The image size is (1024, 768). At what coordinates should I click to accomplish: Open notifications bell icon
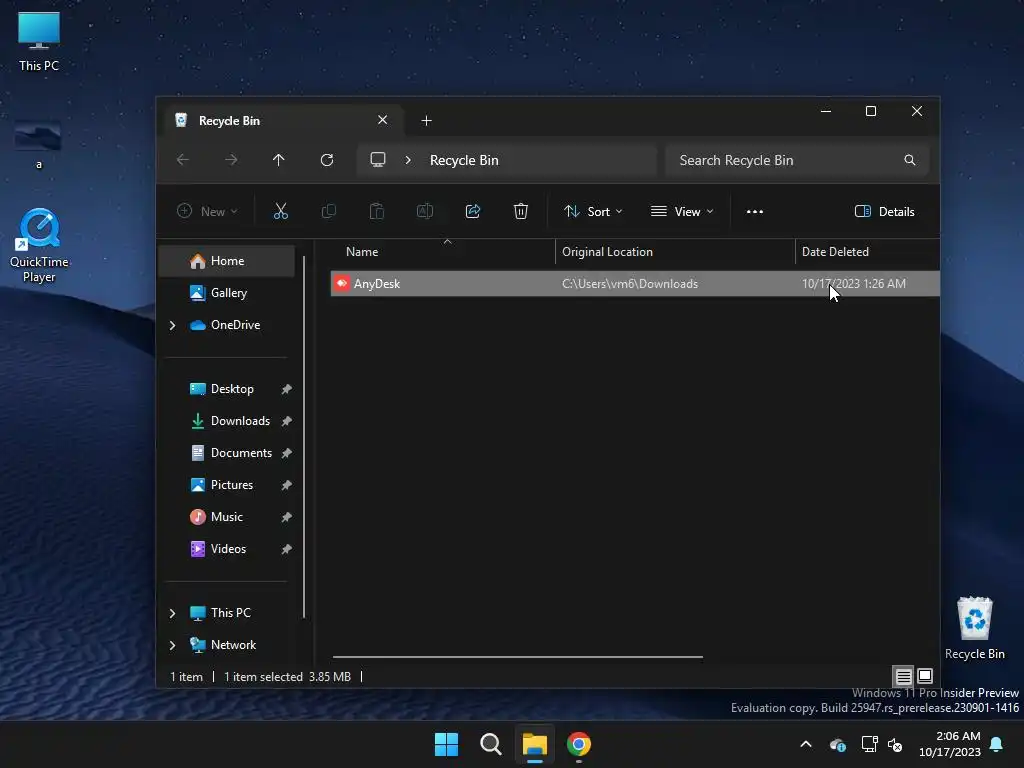point(996,744)
